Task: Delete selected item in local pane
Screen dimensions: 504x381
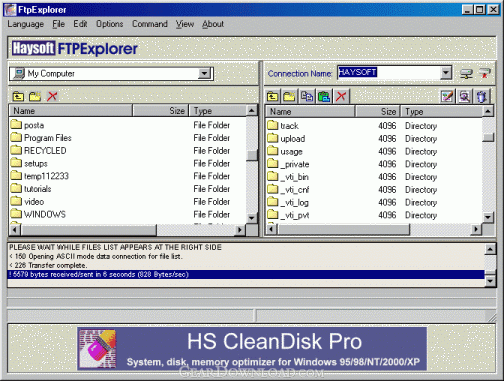Action: click(52, 97)
